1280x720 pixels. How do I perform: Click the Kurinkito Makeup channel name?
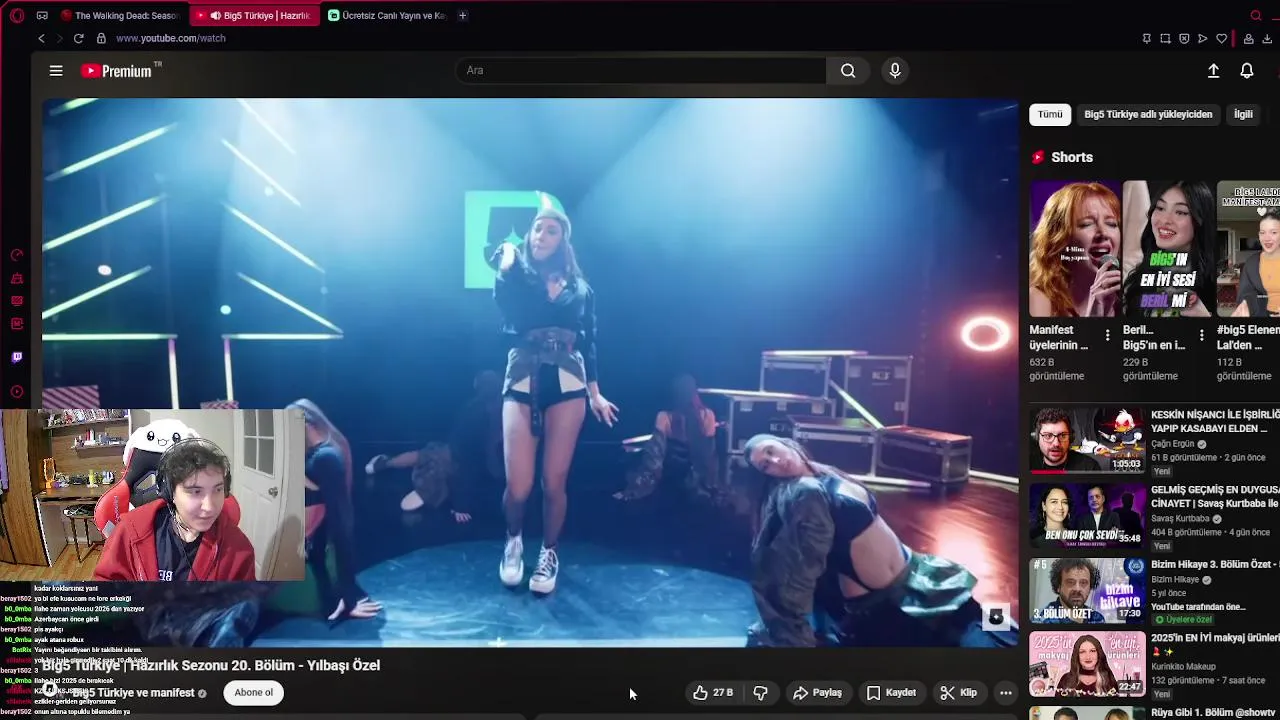click(x=1183, y=666)
